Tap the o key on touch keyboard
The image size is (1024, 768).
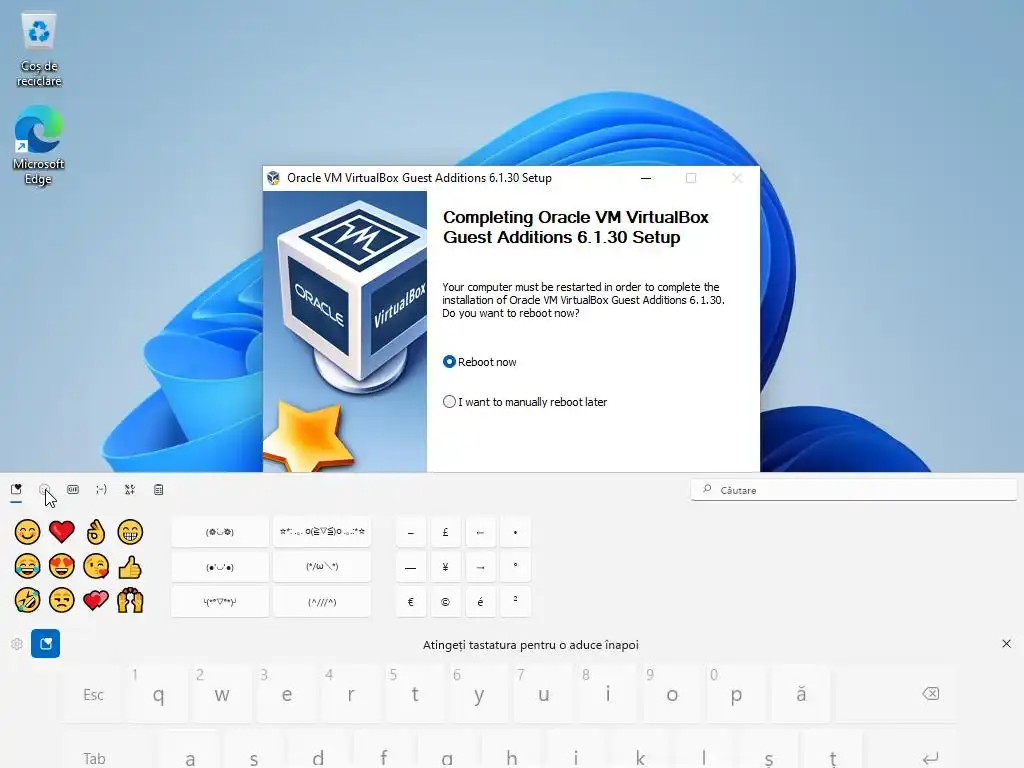point(672,694)
